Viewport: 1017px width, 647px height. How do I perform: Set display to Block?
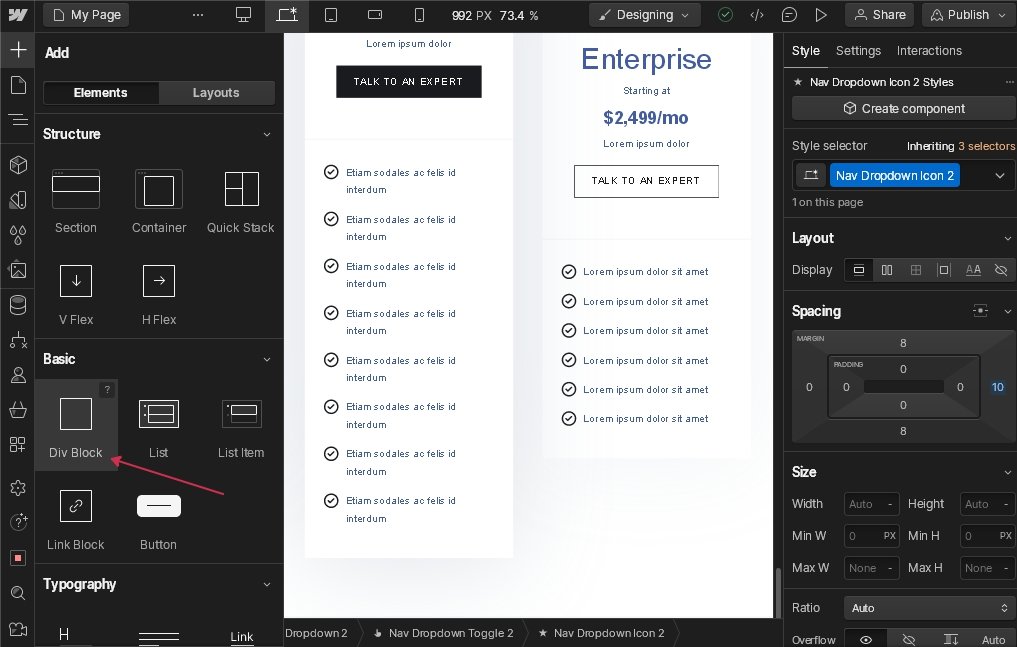click(859, 270)
